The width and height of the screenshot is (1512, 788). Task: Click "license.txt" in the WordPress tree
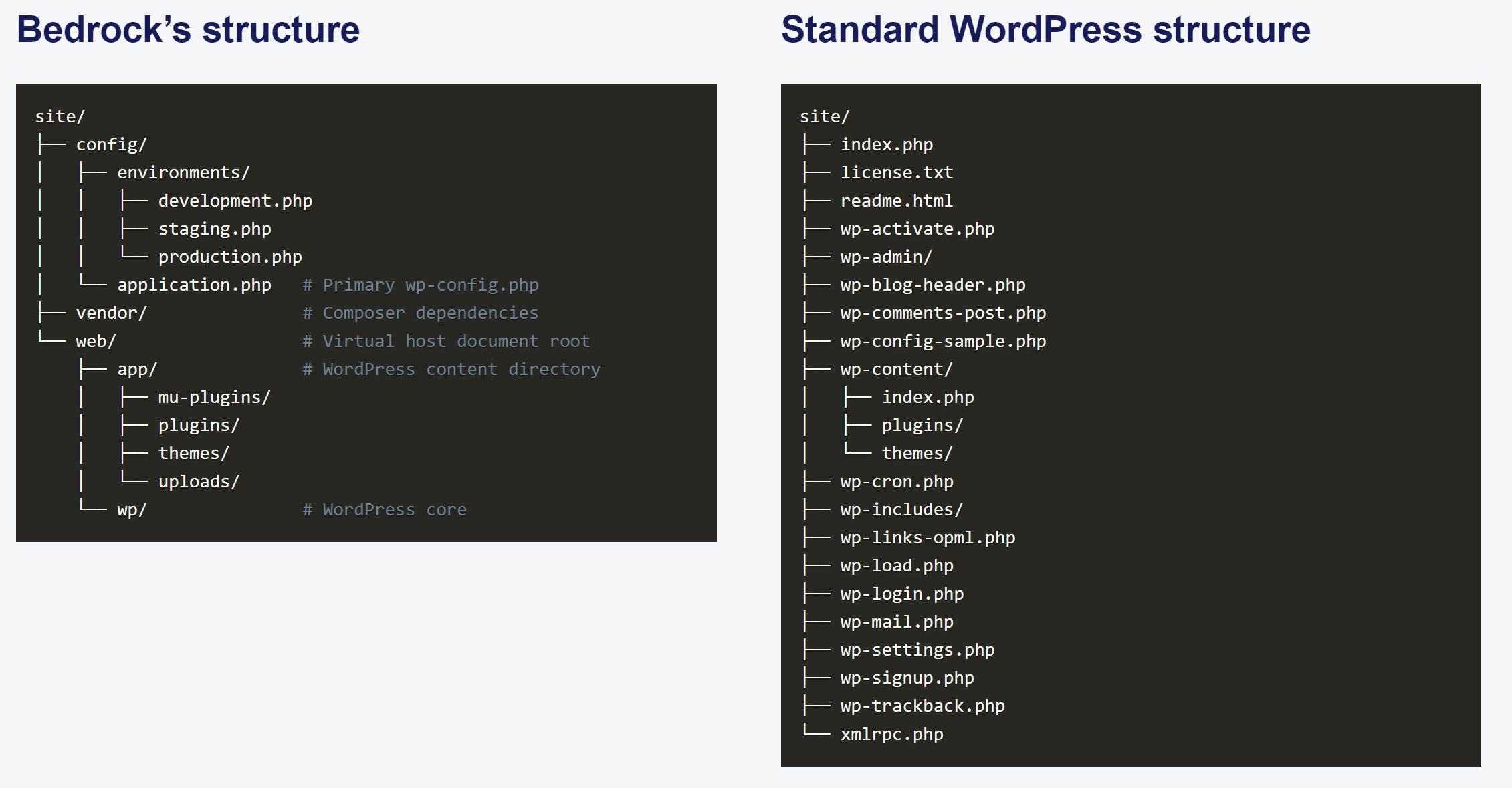897,172
